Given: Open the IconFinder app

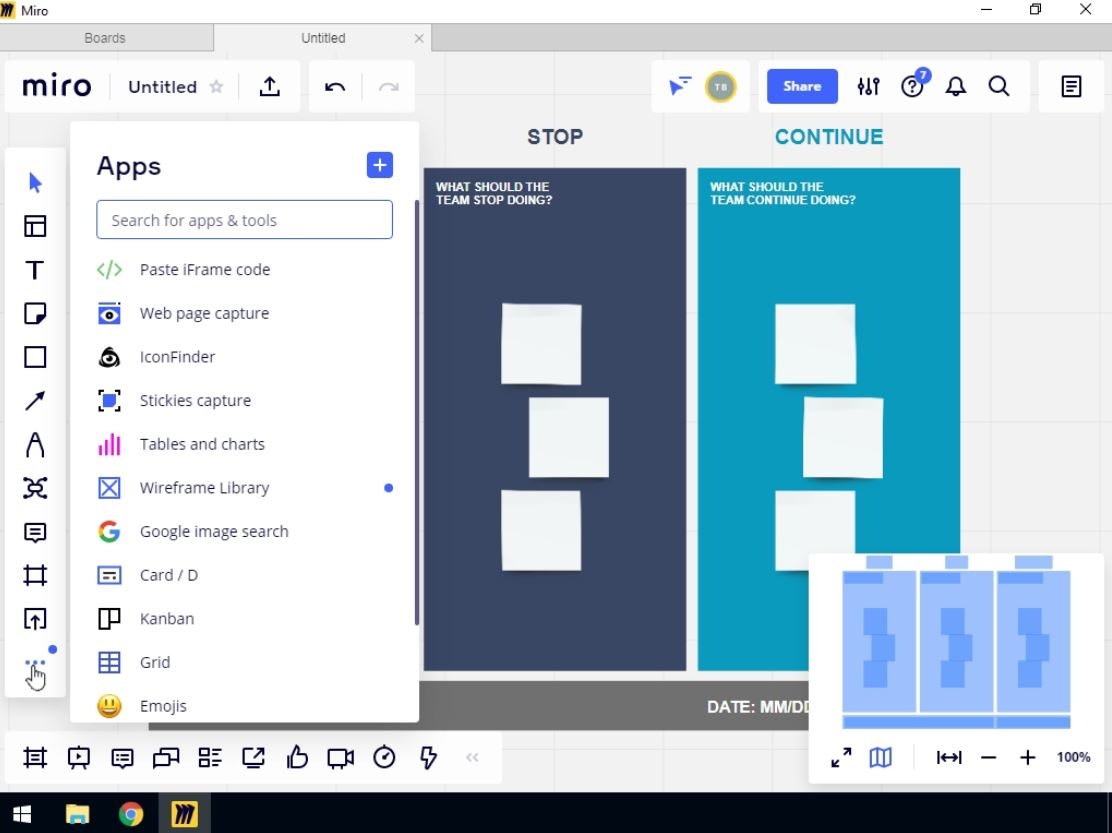Looking at the screenshot, I should point(245,357).
